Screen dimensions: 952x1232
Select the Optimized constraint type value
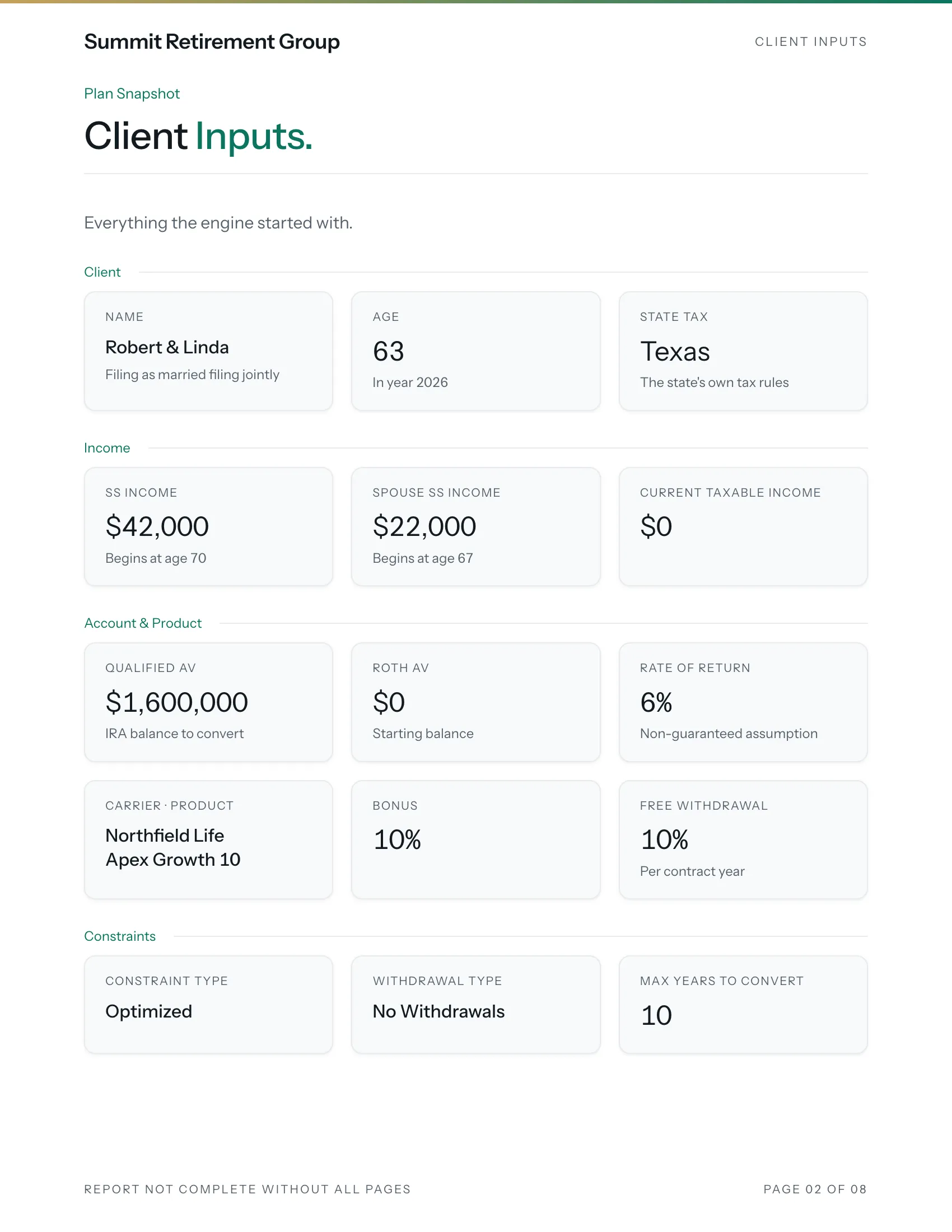coord(149,1011)
